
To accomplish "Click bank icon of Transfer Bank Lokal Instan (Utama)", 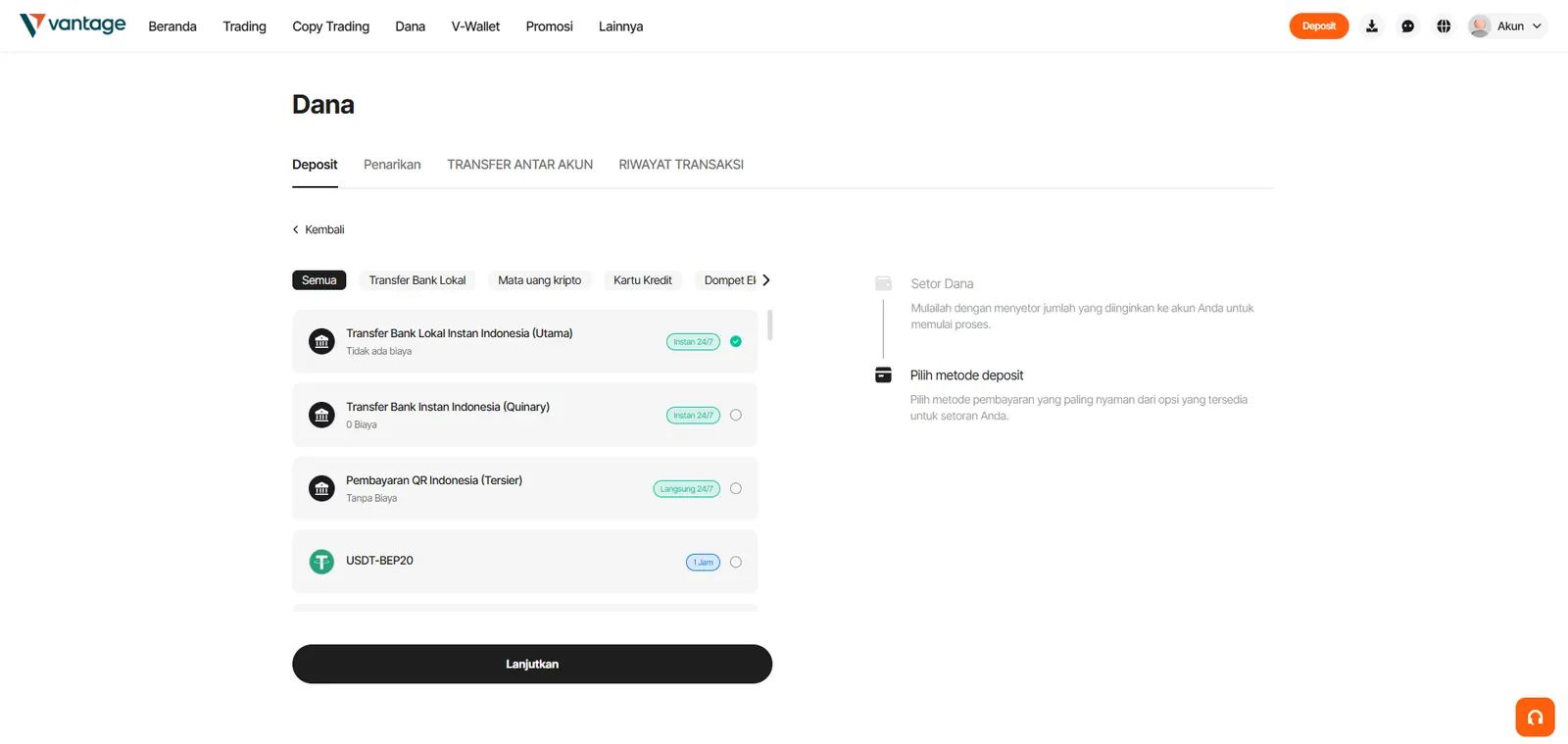I will pos(321,341).
